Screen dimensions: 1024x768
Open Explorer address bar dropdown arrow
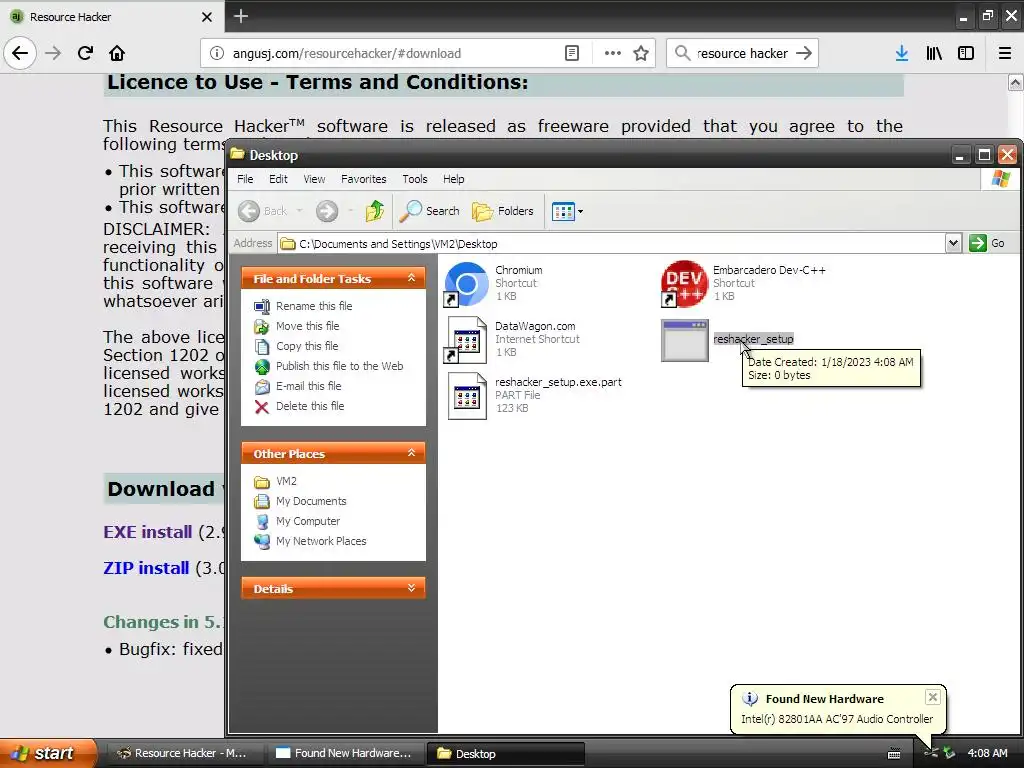pos(953,244)
